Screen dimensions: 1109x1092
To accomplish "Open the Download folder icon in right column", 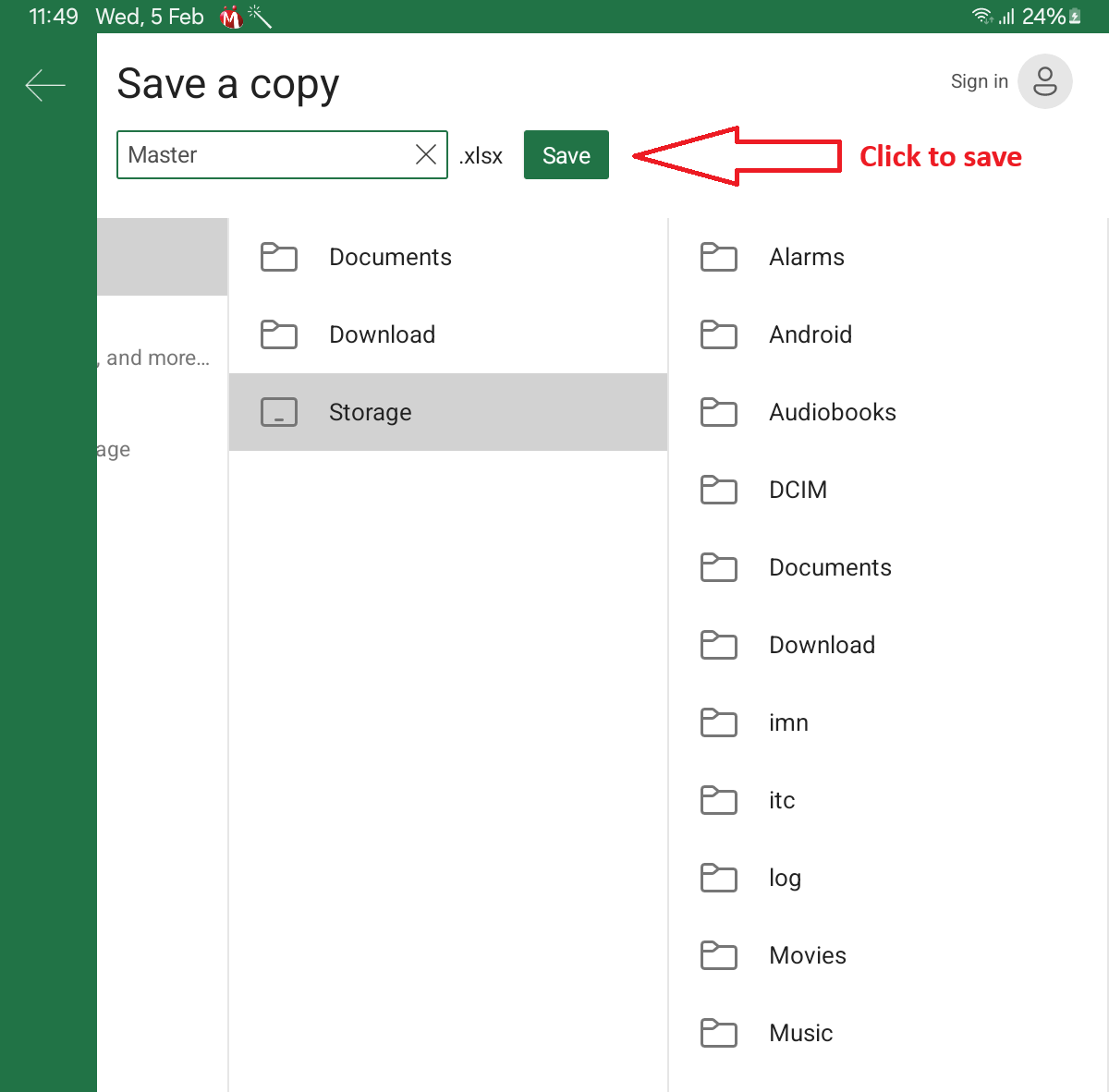I will [x=719, y=645].
